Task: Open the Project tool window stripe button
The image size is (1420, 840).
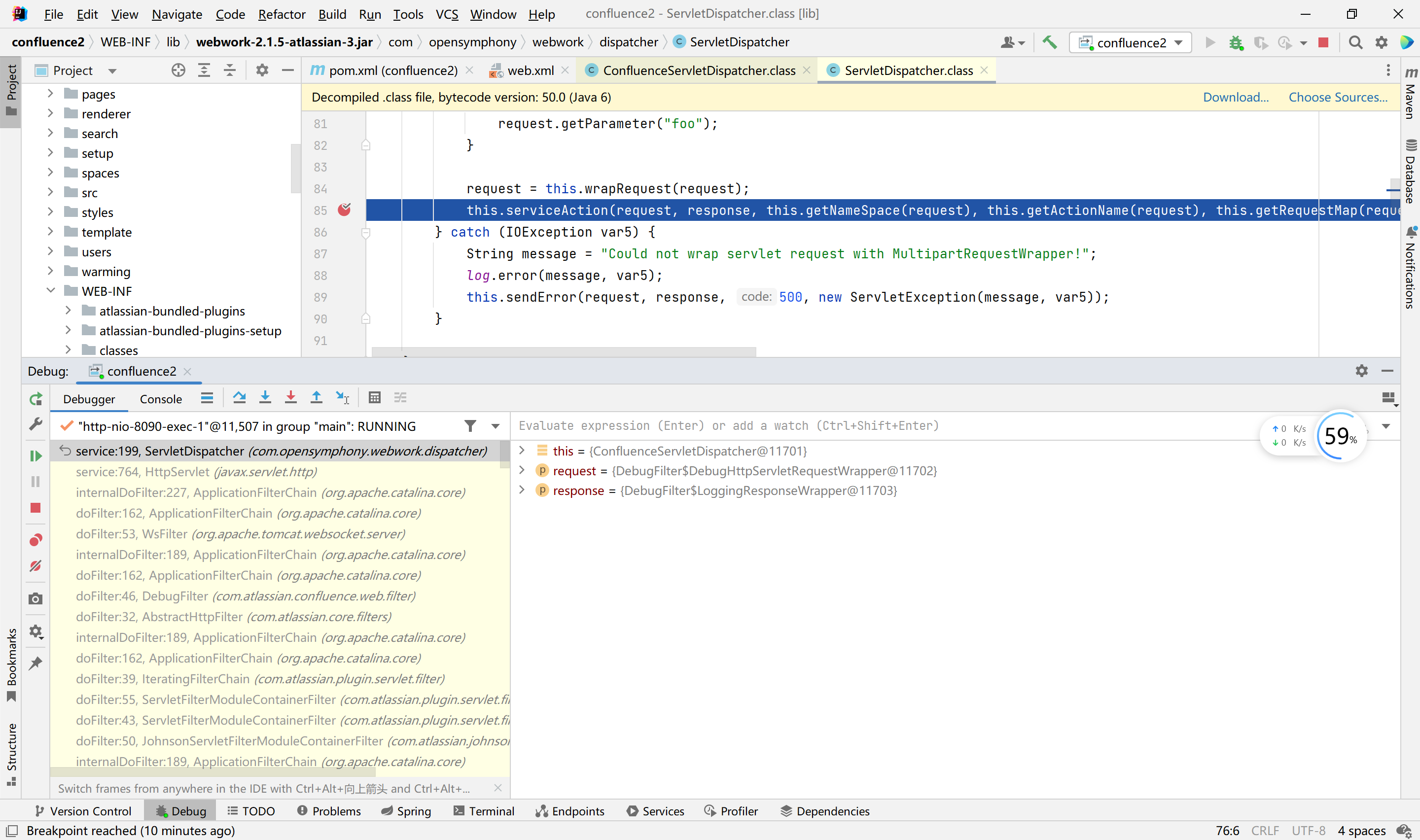Action: (11, 91)
